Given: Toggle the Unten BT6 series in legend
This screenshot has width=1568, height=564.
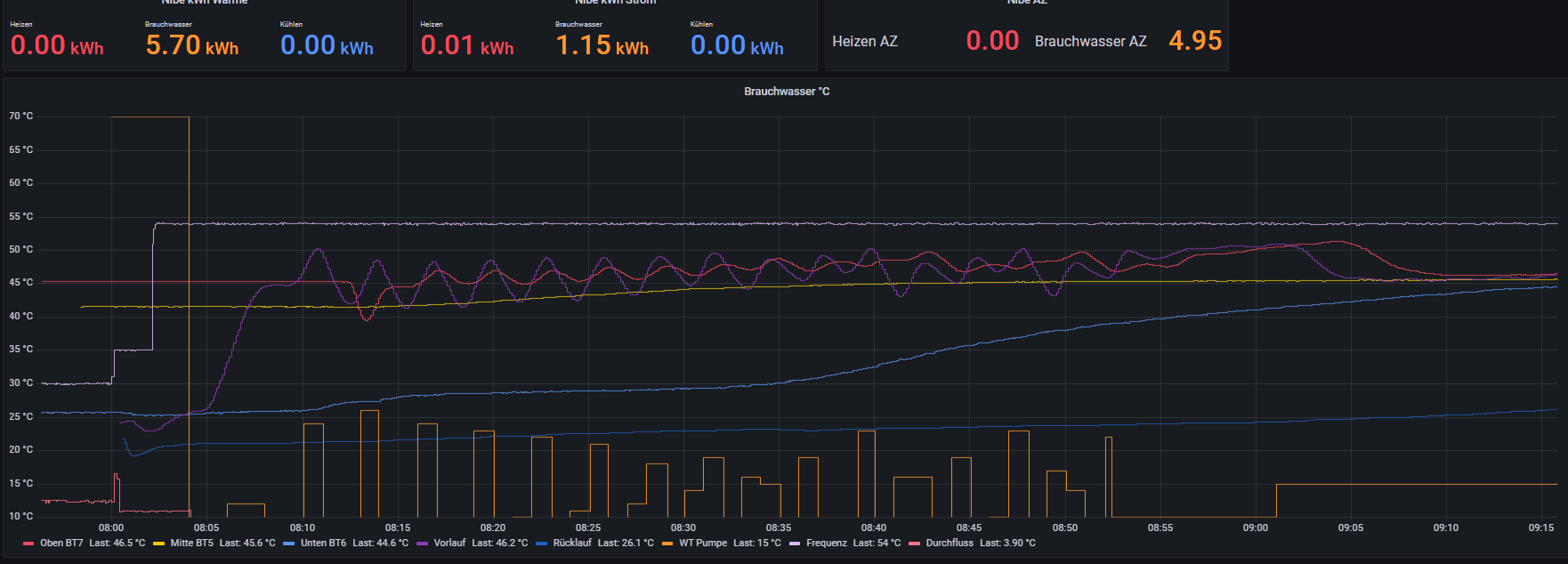Looking at the screenshot, I should 324,543.
